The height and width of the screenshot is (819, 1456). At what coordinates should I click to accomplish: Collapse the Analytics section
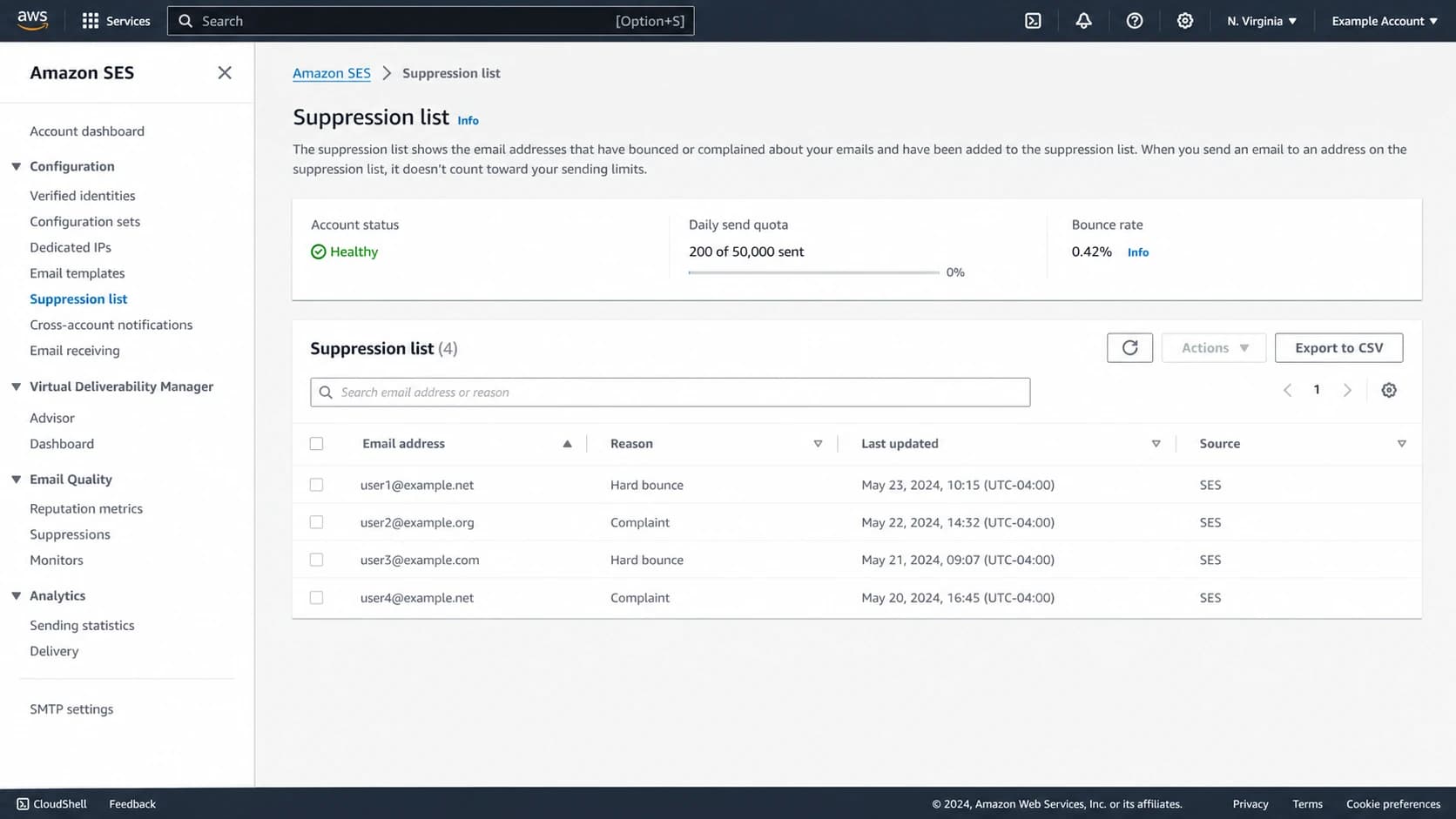(17, 596)
